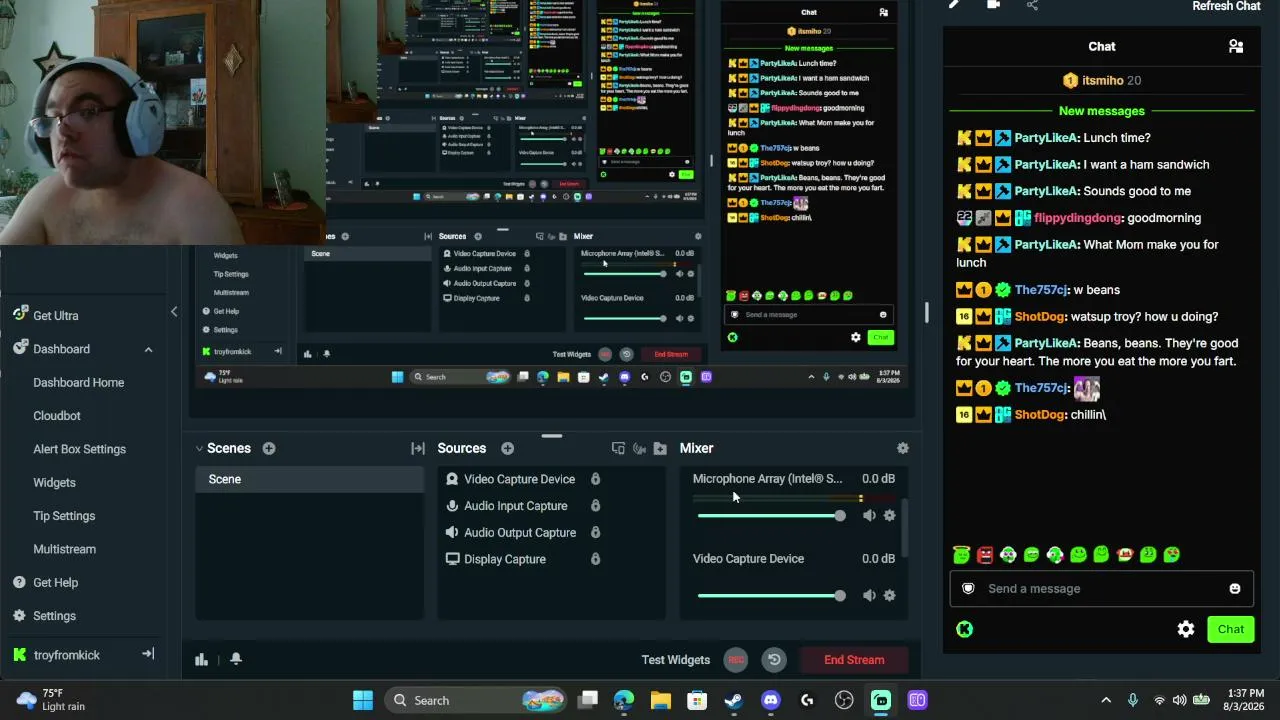Click the End Stream button

click(x=854, y=660)
